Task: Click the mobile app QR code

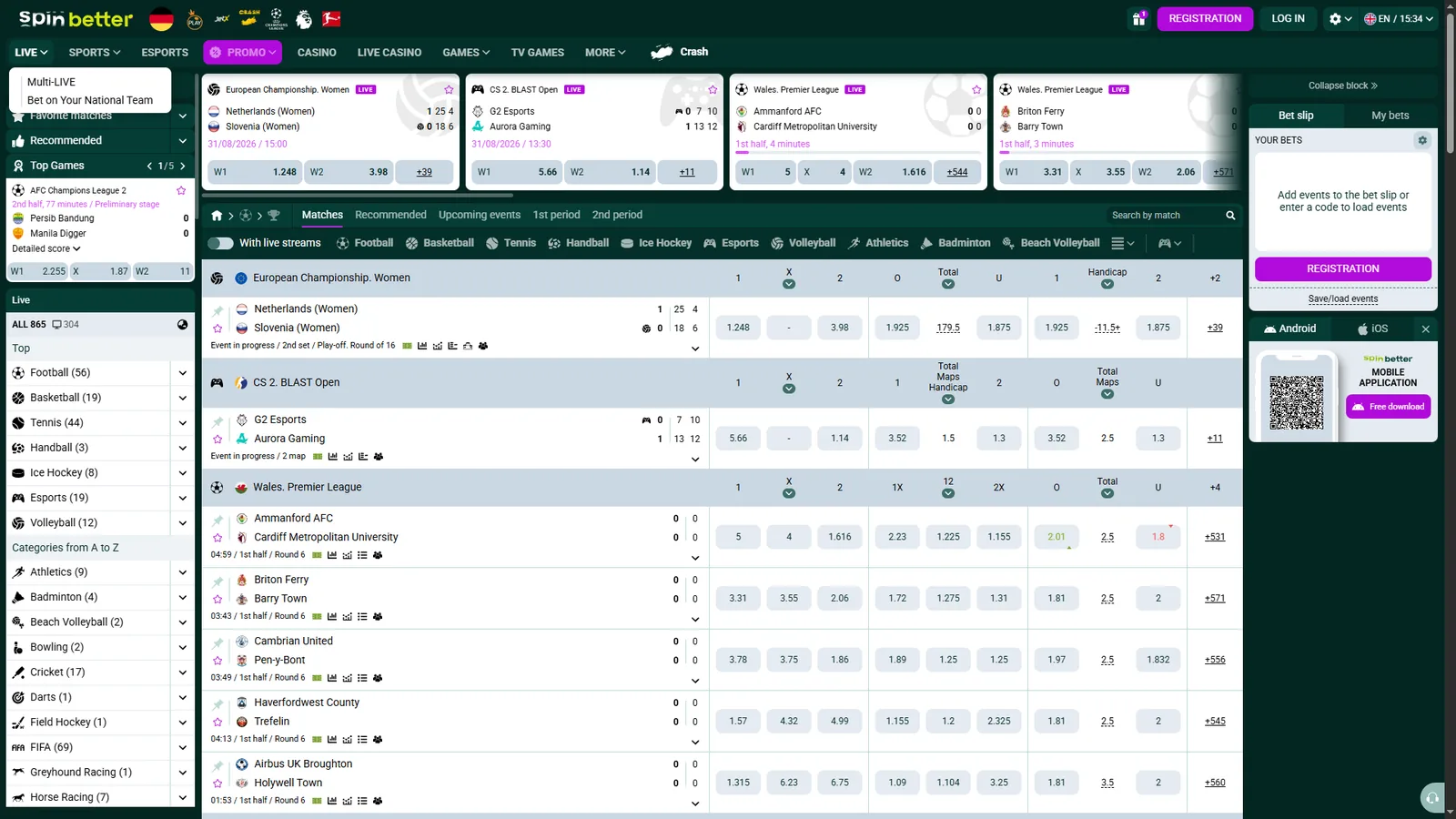Action: [x=1296, y=402]
